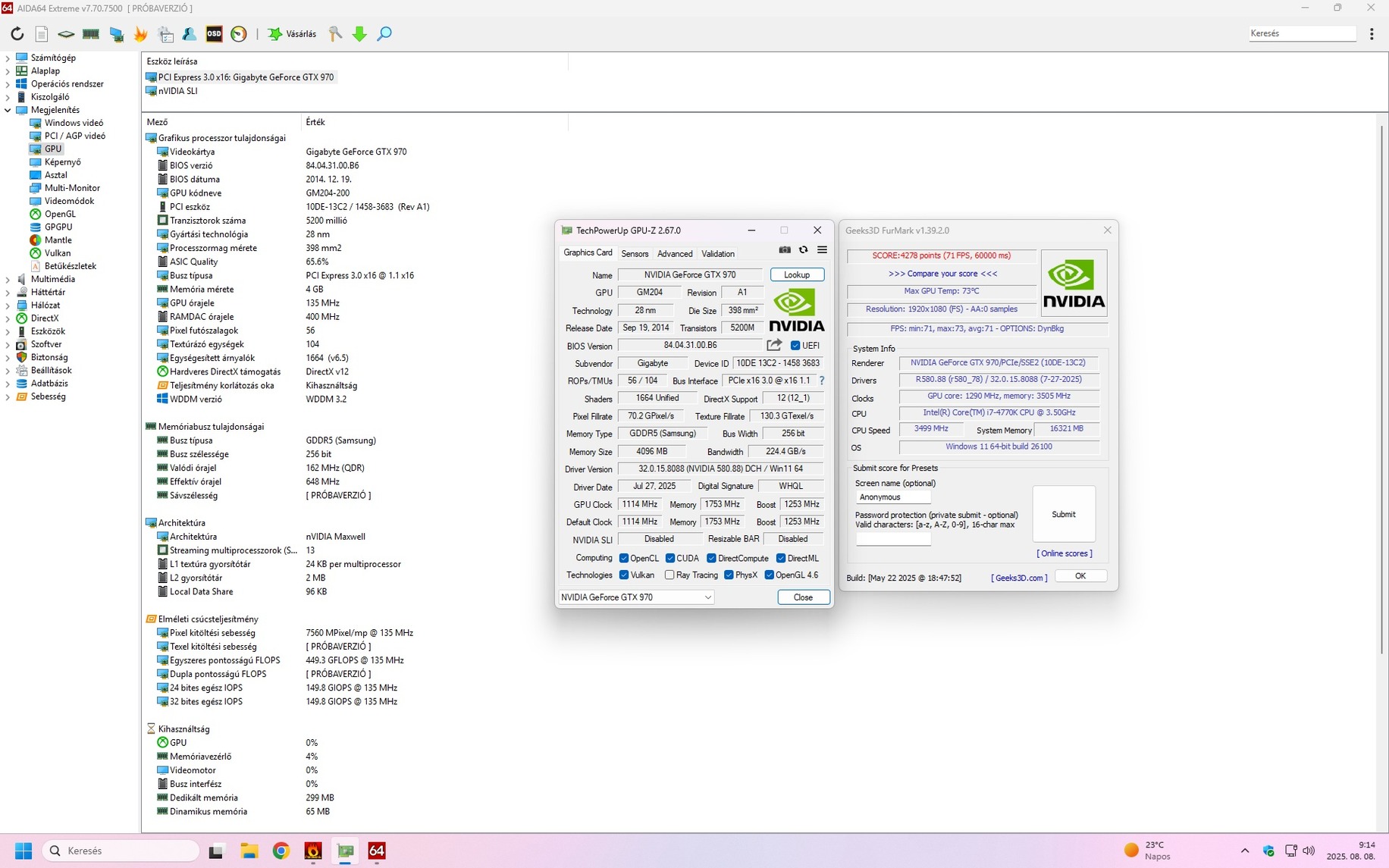This screenshot has width=1389, height=868.
Task: Collapse the Megjelenítés tree node
Action: 8,110
